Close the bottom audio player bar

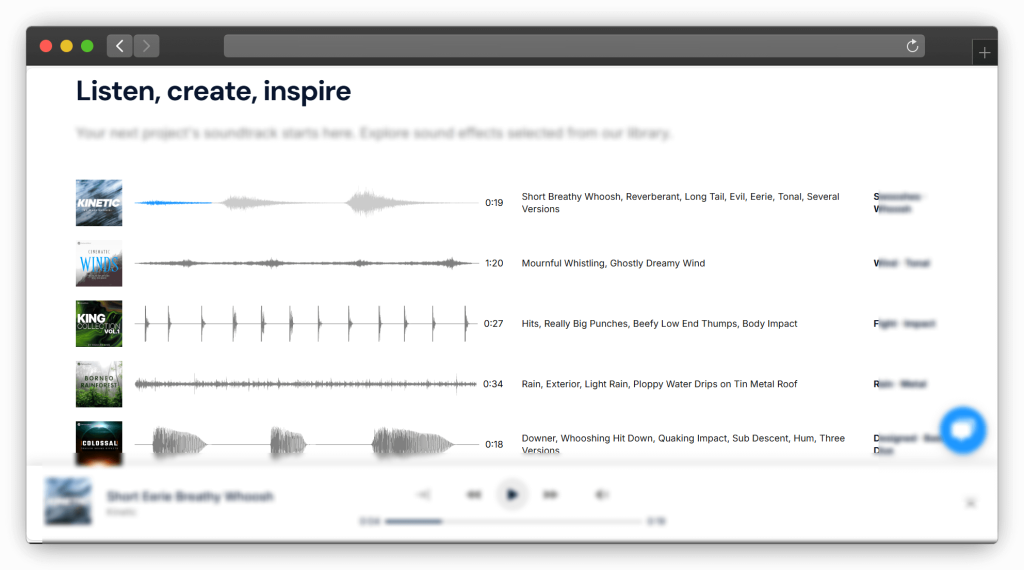click(970, 503)
